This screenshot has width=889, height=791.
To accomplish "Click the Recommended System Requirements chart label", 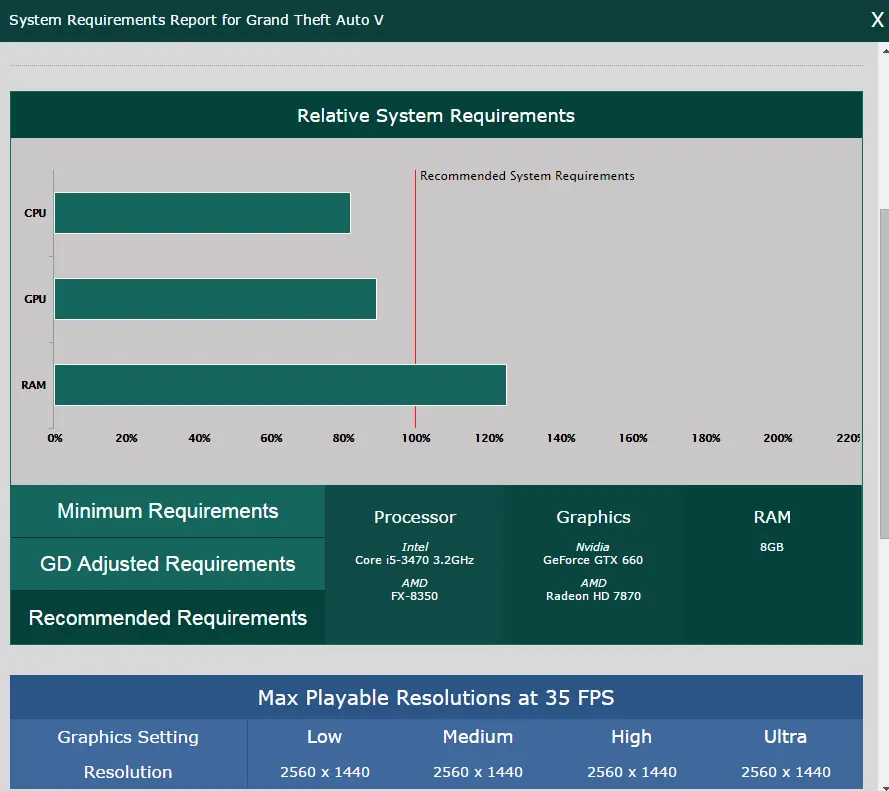I will pyautogui.click(x=527, y=176).
